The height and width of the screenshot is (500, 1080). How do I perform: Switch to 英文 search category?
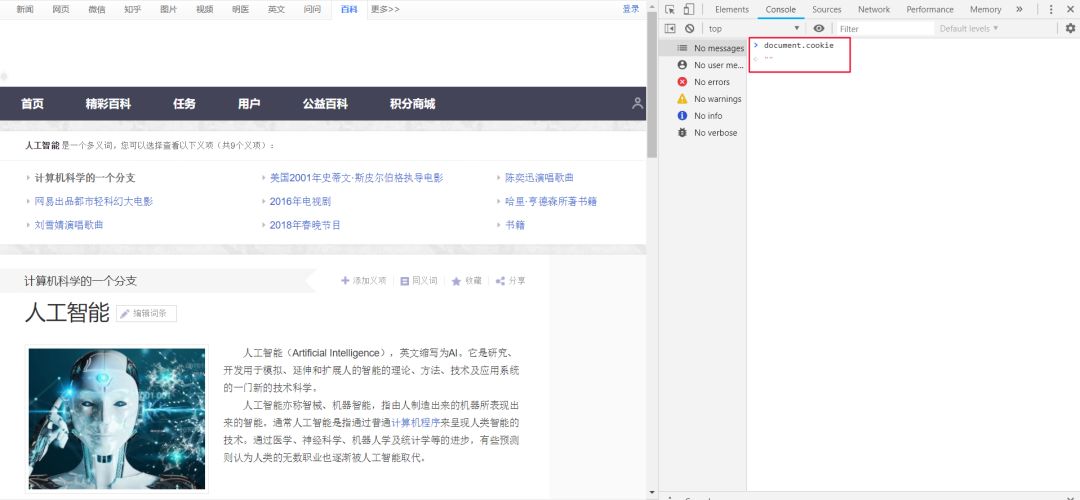(x=276, y=10)
